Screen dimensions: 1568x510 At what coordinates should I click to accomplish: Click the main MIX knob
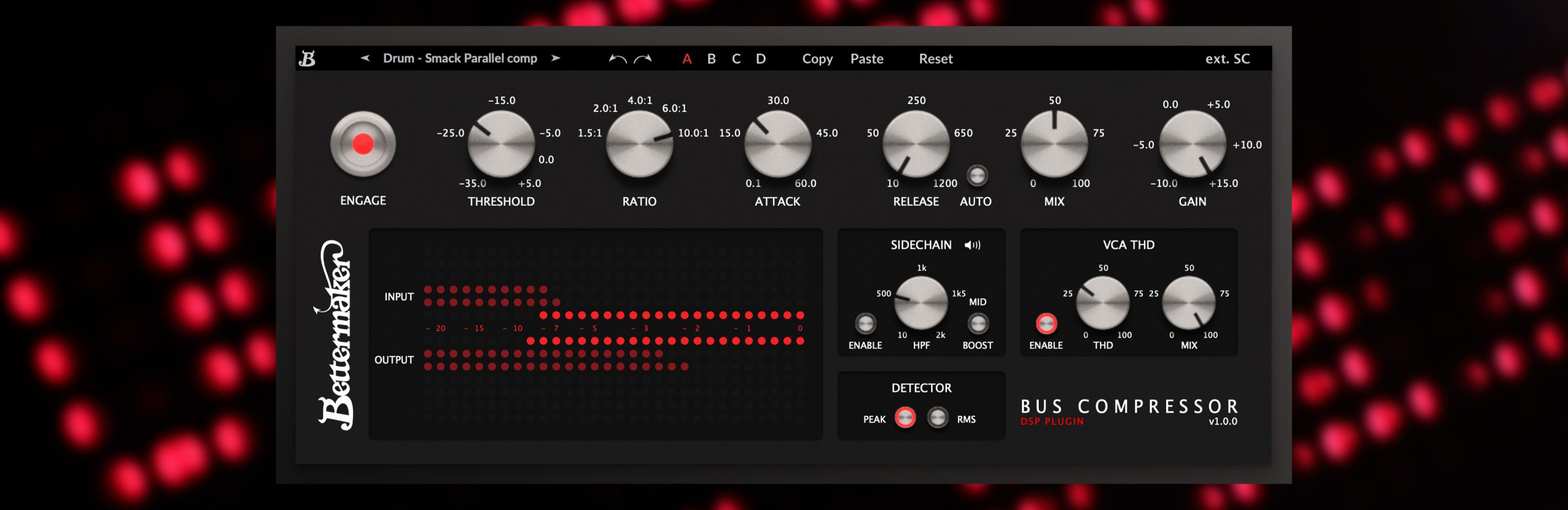(1054, 144)
